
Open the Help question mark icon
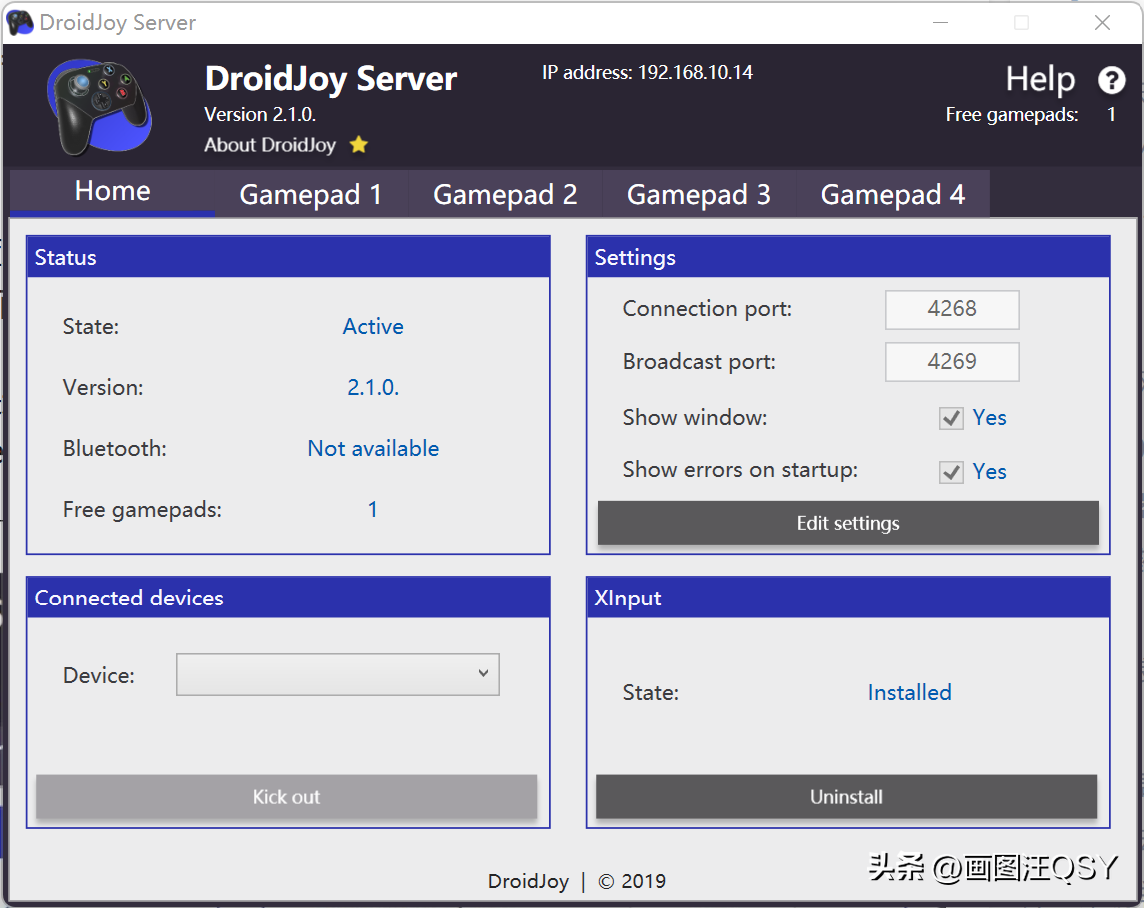[x=1111, y=79]
